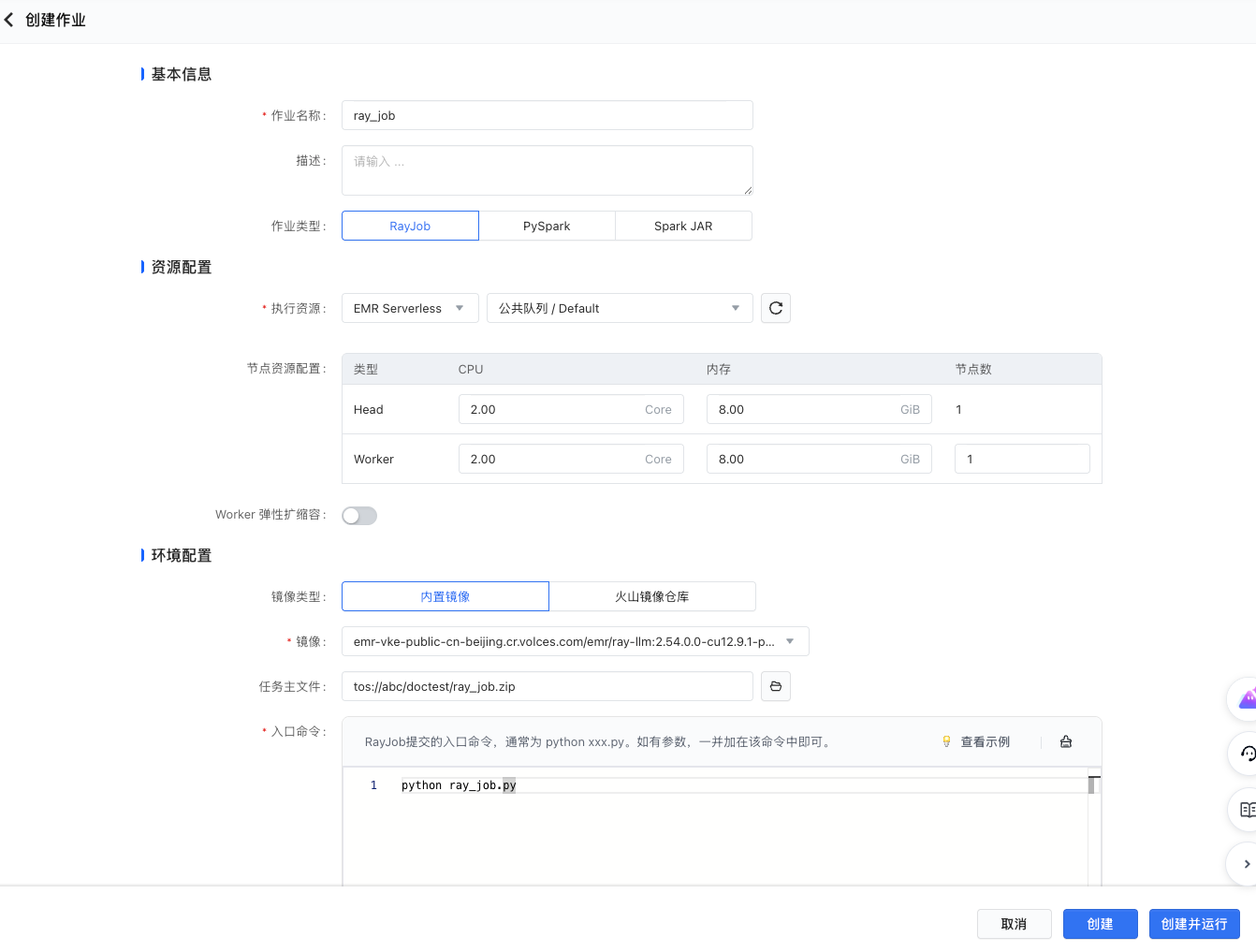This screenshot has height=952, width=1256.
Task: Click the 基本信息 section heading
Action: coord(182,74)
